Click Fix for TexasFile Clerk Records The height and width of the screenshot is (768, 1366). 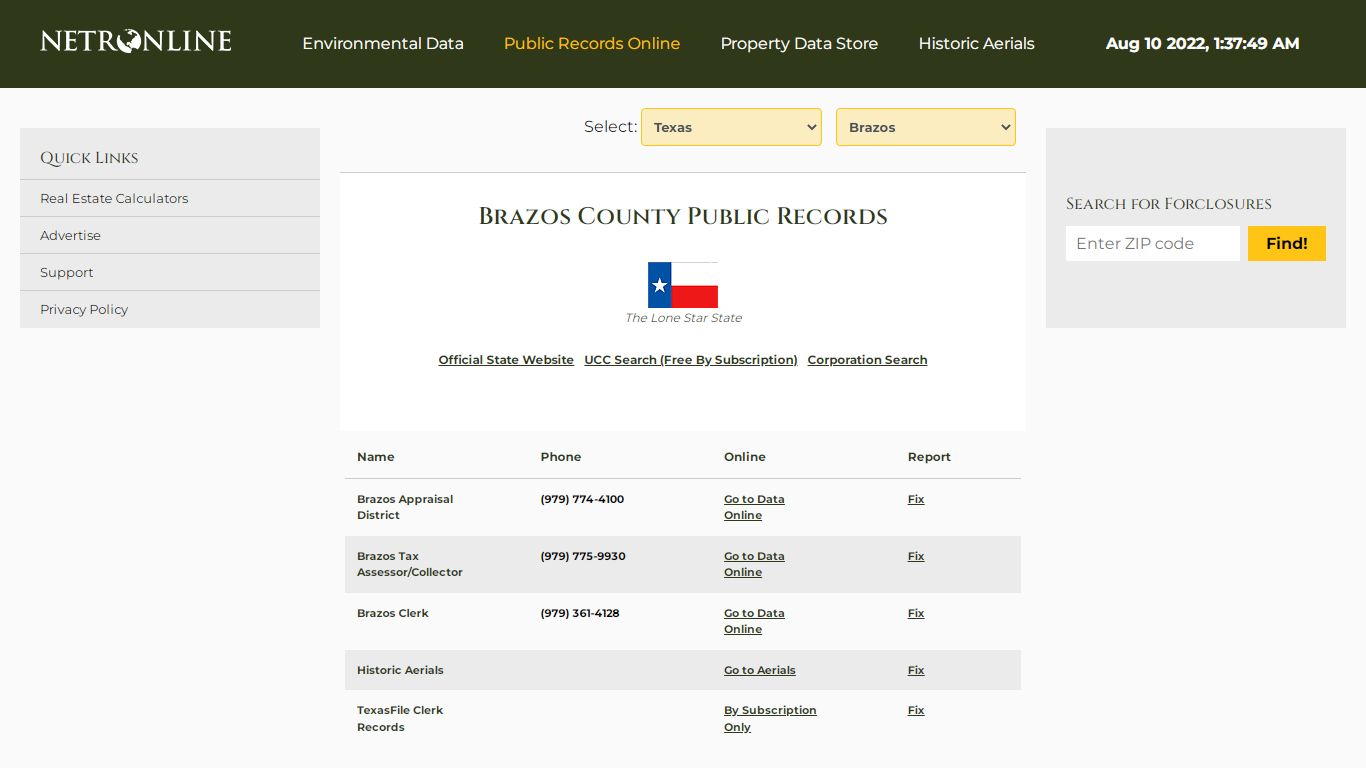(x=916, y=710)
